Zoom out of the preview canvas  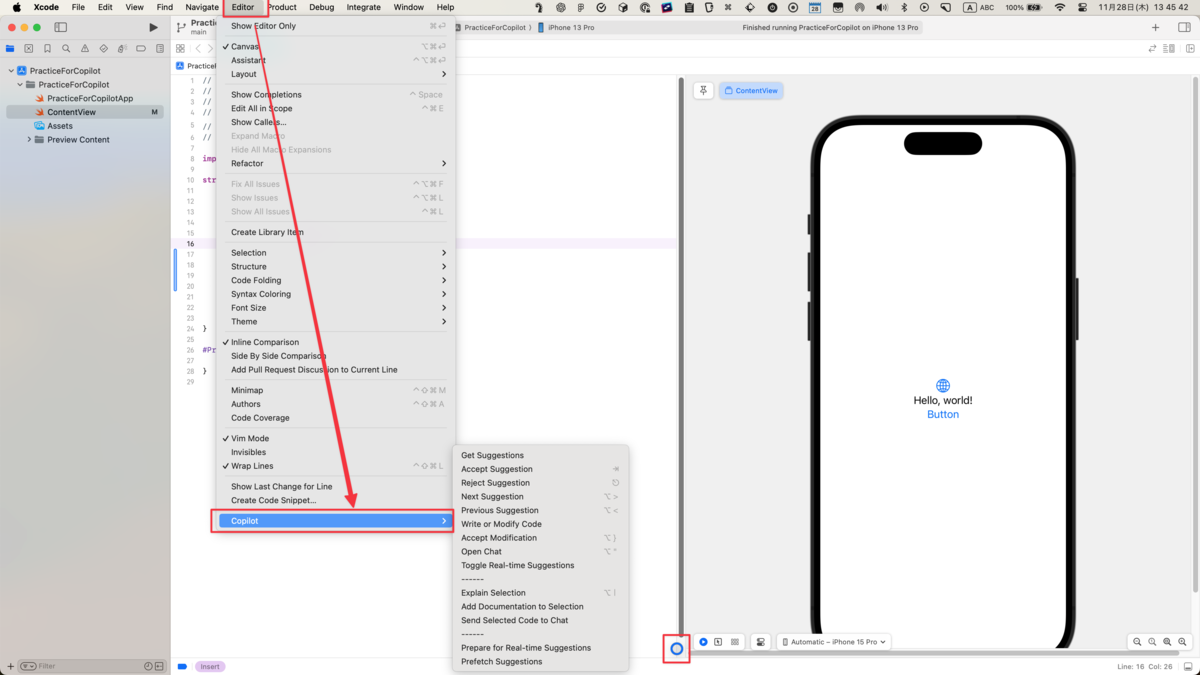click(x=1137, y=642)
